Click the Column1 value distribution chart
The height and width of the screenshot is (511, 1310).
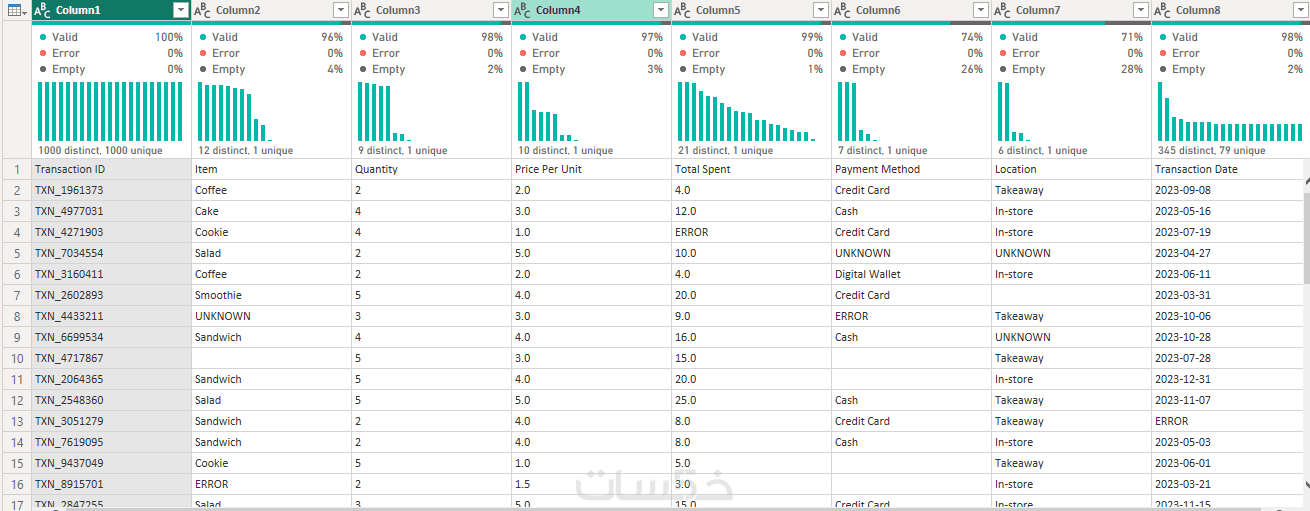tap(110, 111)
